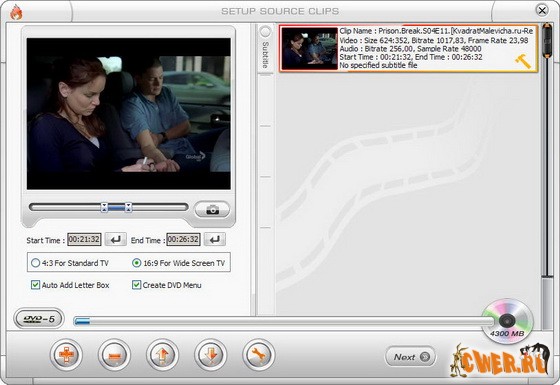Click the clip list scrollbar handle
Screen dimensions: 560x385
coord(547,40)
